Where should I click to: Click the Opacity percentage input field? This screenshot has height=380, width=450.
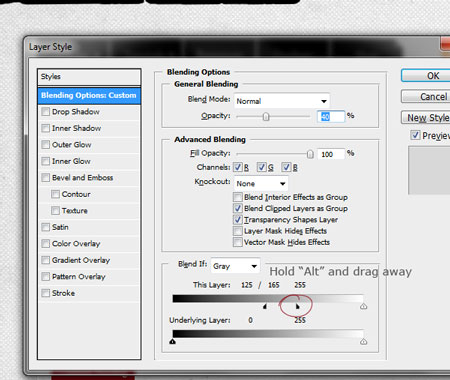331,116
